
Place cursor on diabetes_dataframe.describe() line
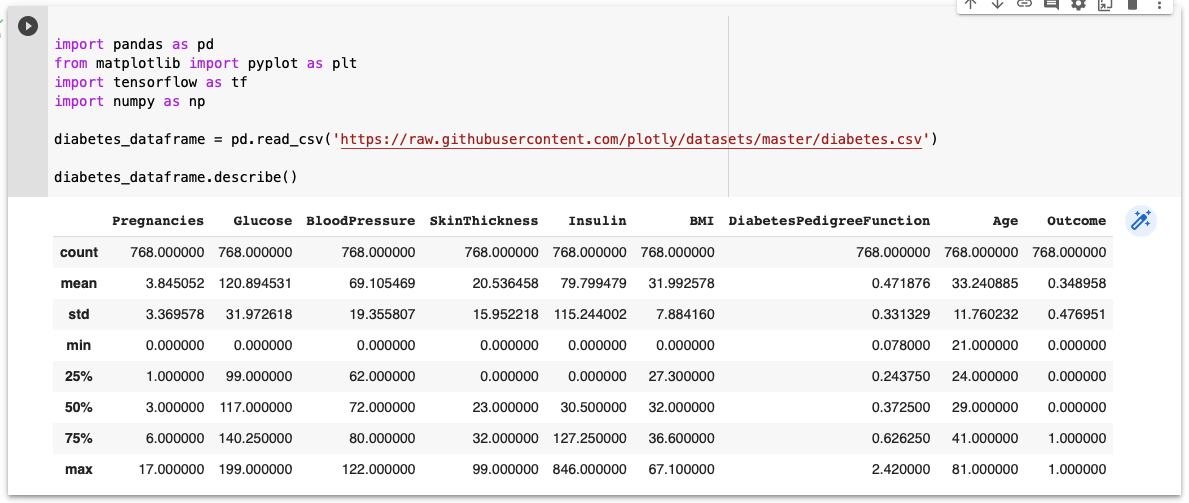pyautogui.click(x=176, y=177)
